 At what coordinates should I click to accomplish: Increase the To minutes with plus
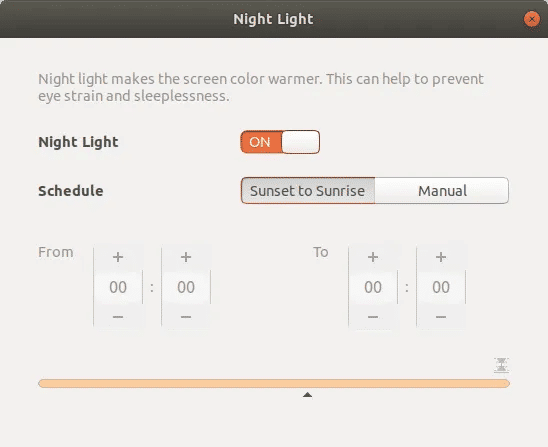coord(441,257)
